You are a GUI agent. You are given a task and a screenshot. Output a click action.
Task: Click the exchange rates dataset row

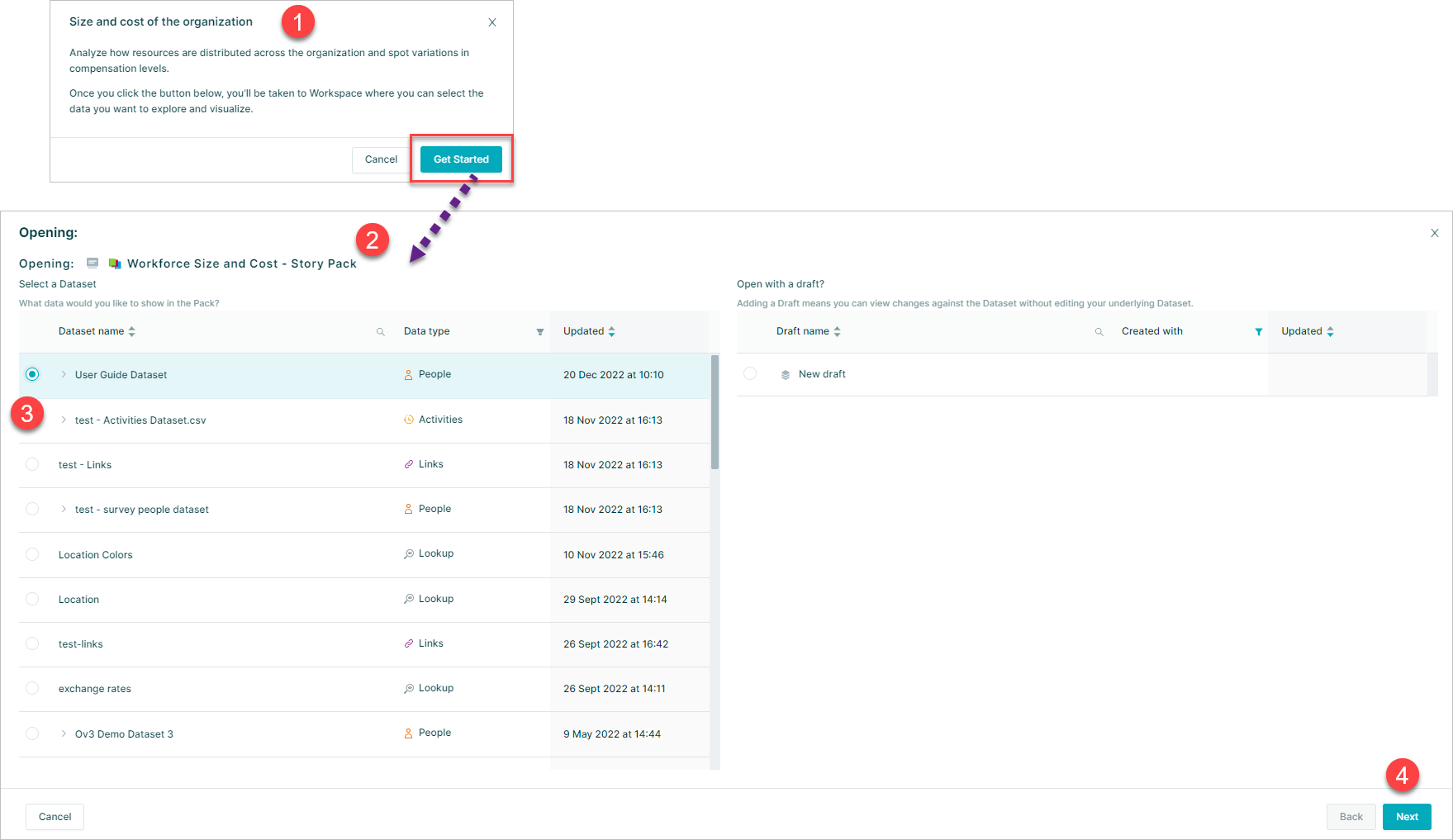[x=95, y=689]
